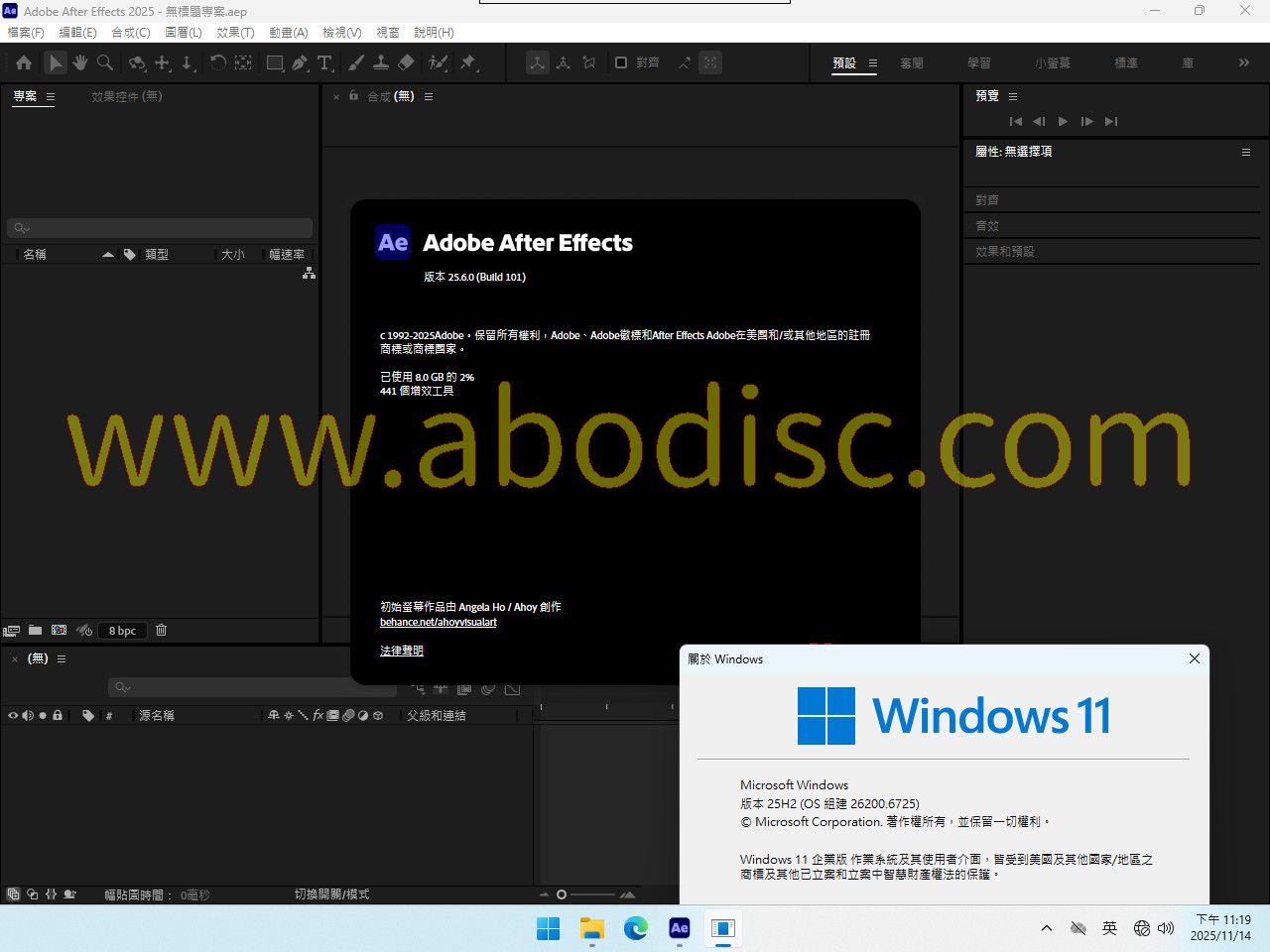
Task: Open the 專案 panel hamburger menu
Action: [51, 97]
